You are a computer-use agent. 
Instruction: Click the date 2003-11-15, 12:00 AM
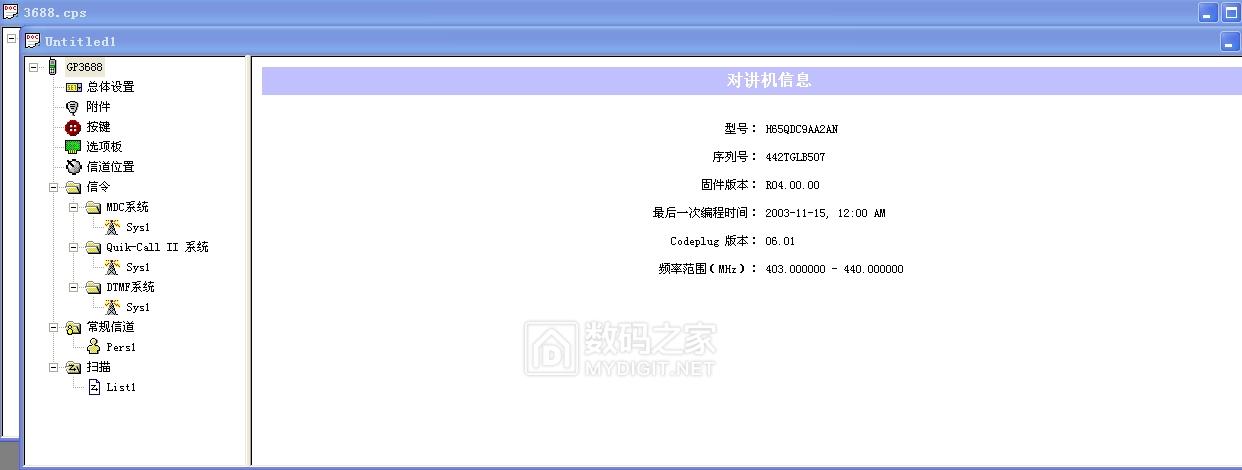tap(825, 213)
